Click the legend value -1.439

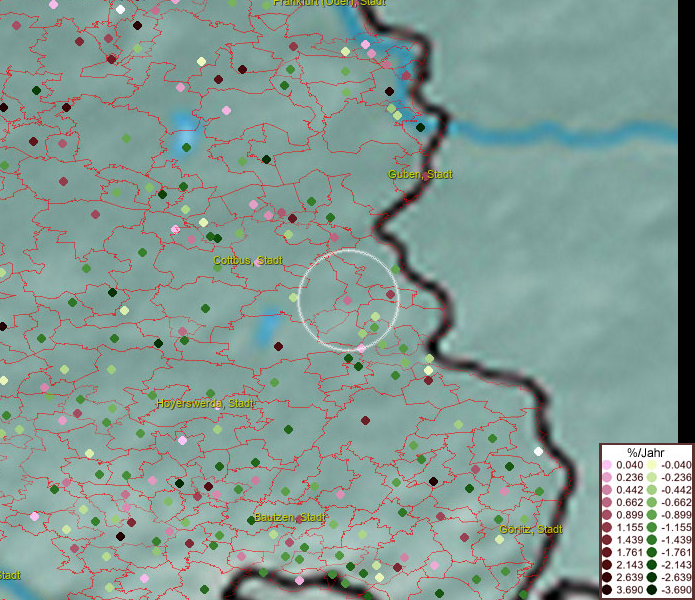[676, 540]
